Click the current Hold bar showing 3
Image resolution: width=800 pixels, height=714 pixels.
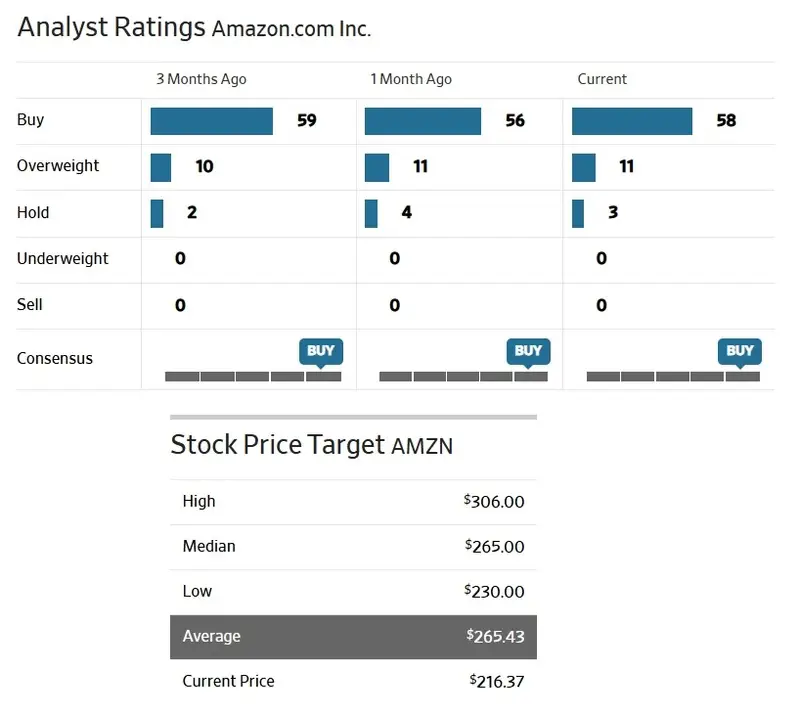[578, 213]
